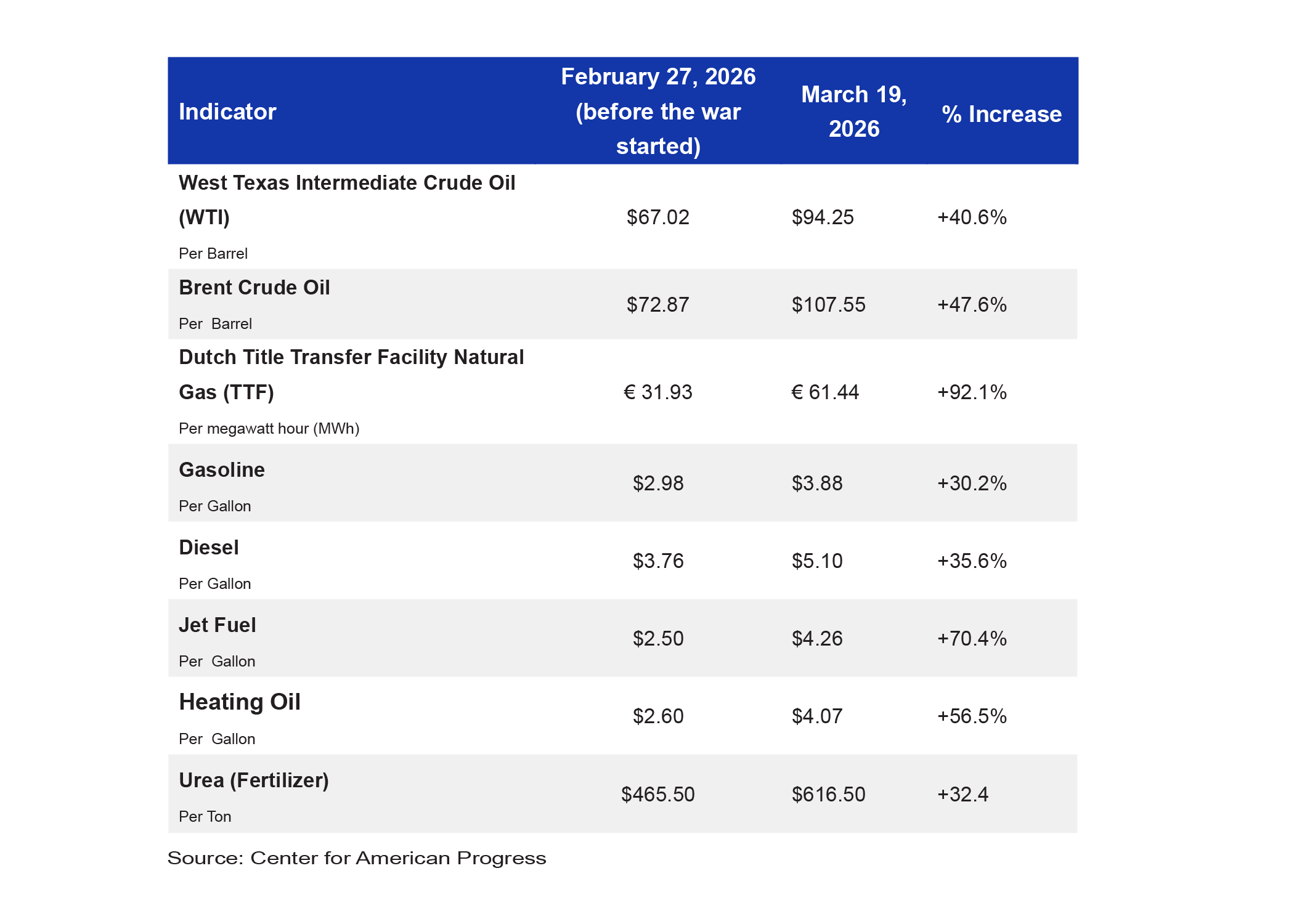Image resolution: width=1294 pixels, height=924 pixels.
Task: Click the +70.4% Jet Fuel increase
Action: (972, 638)
